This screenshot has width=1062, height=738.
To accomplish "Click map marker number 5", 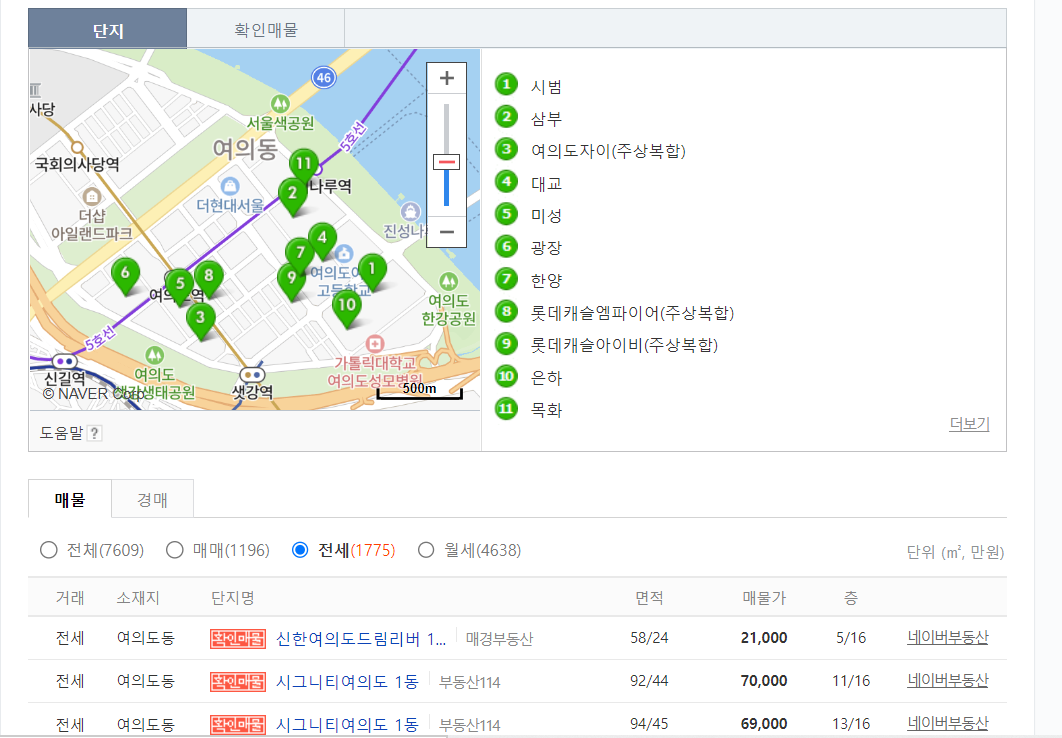I will 179,285.
